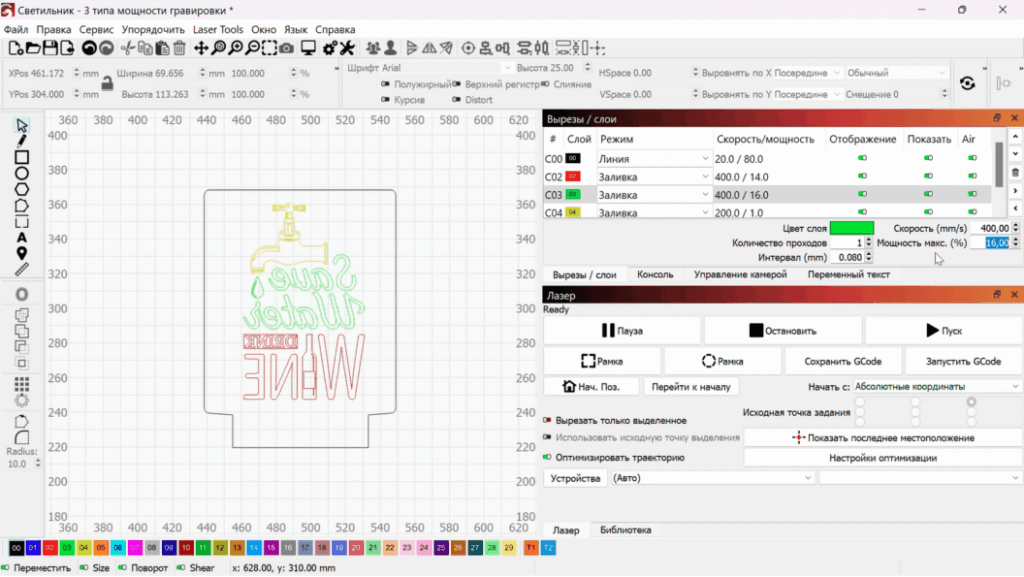Viewport: 1024px width, 577px height.
Task: Open the Laser Tools menu
Action: [x=218, y=30]
